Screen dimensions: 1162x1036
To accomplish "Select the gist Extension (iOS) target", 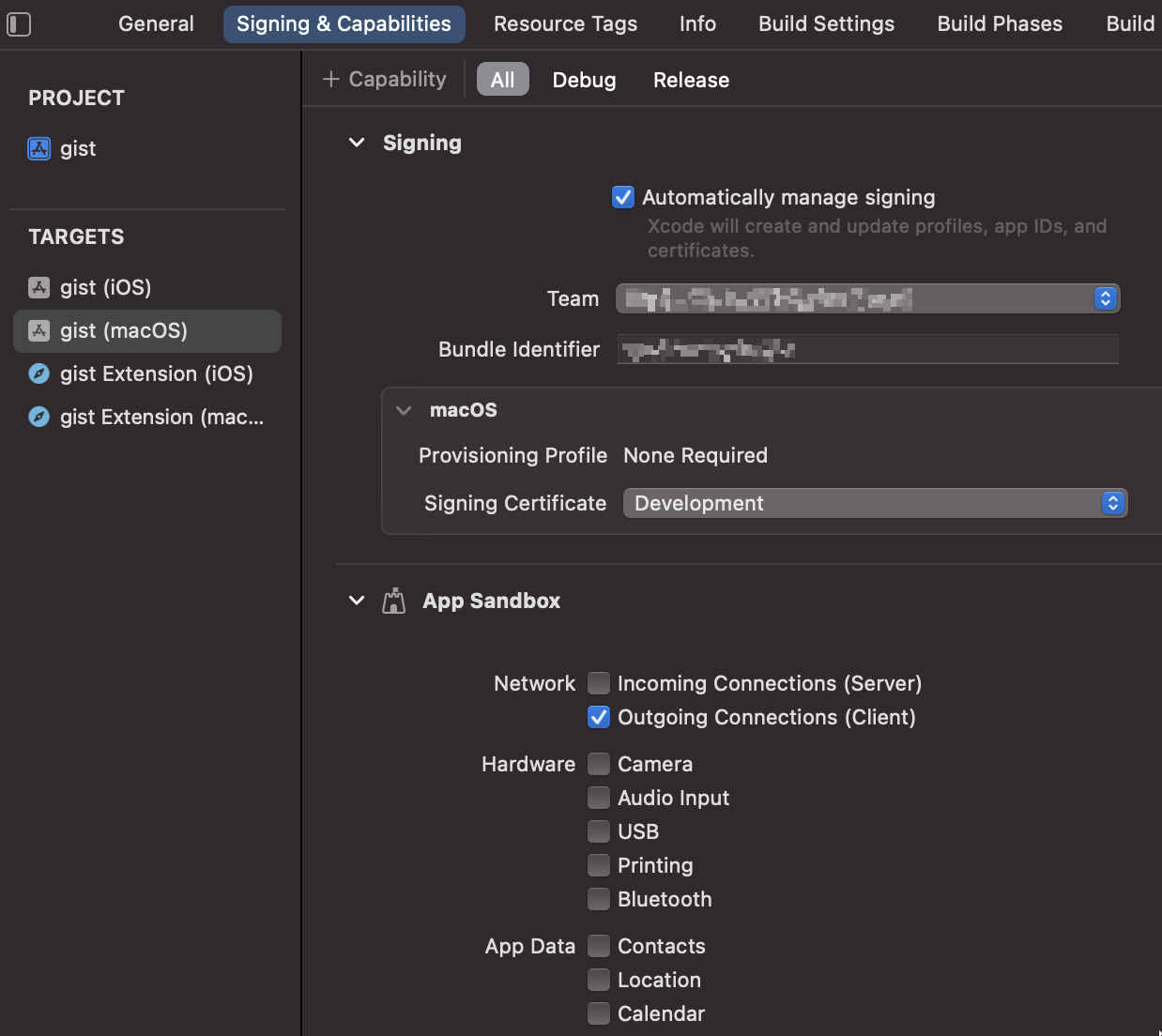I will 147,373.
